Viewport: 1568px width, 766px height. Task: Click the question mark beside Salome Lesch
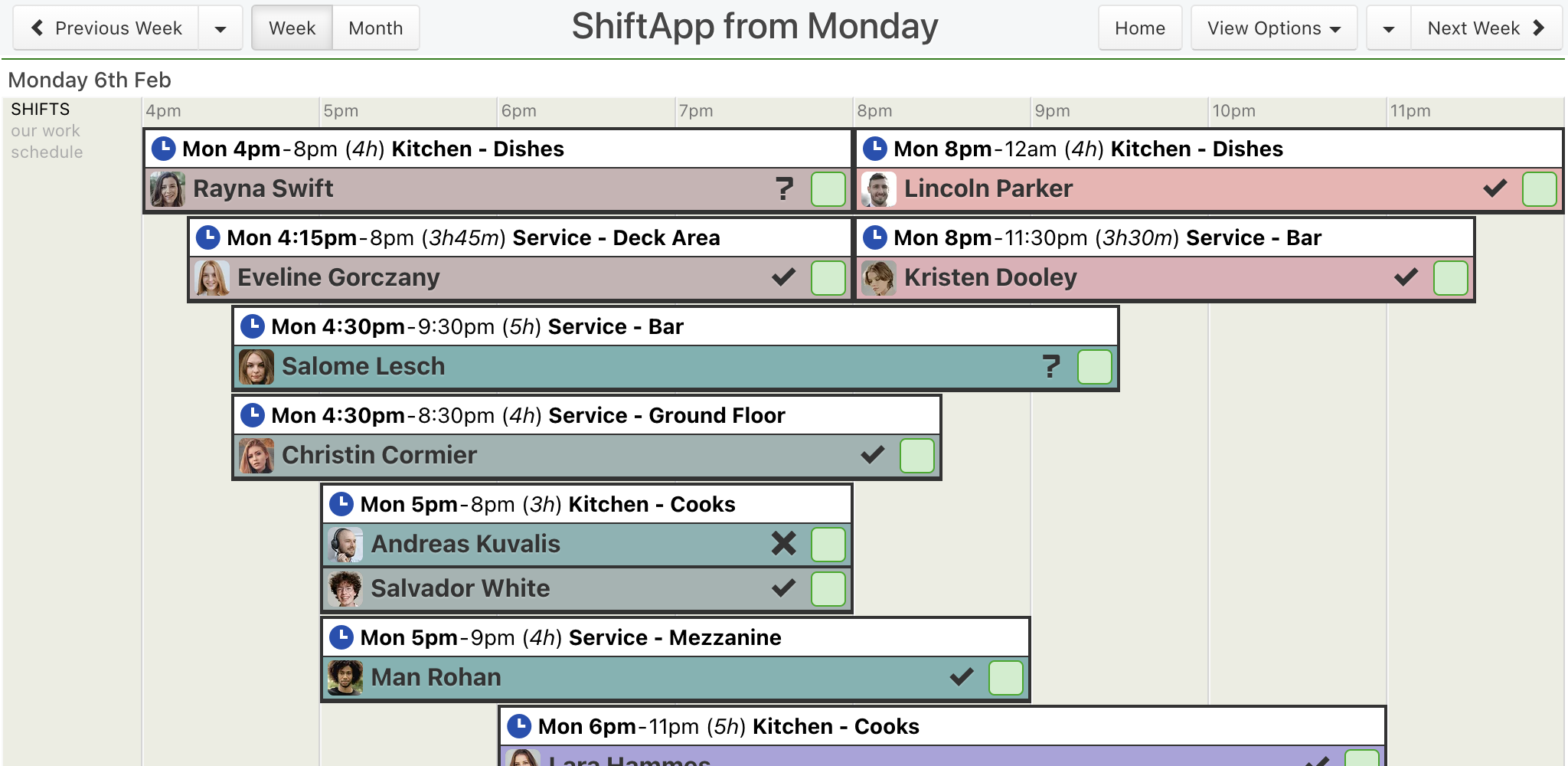(1051, 366)
